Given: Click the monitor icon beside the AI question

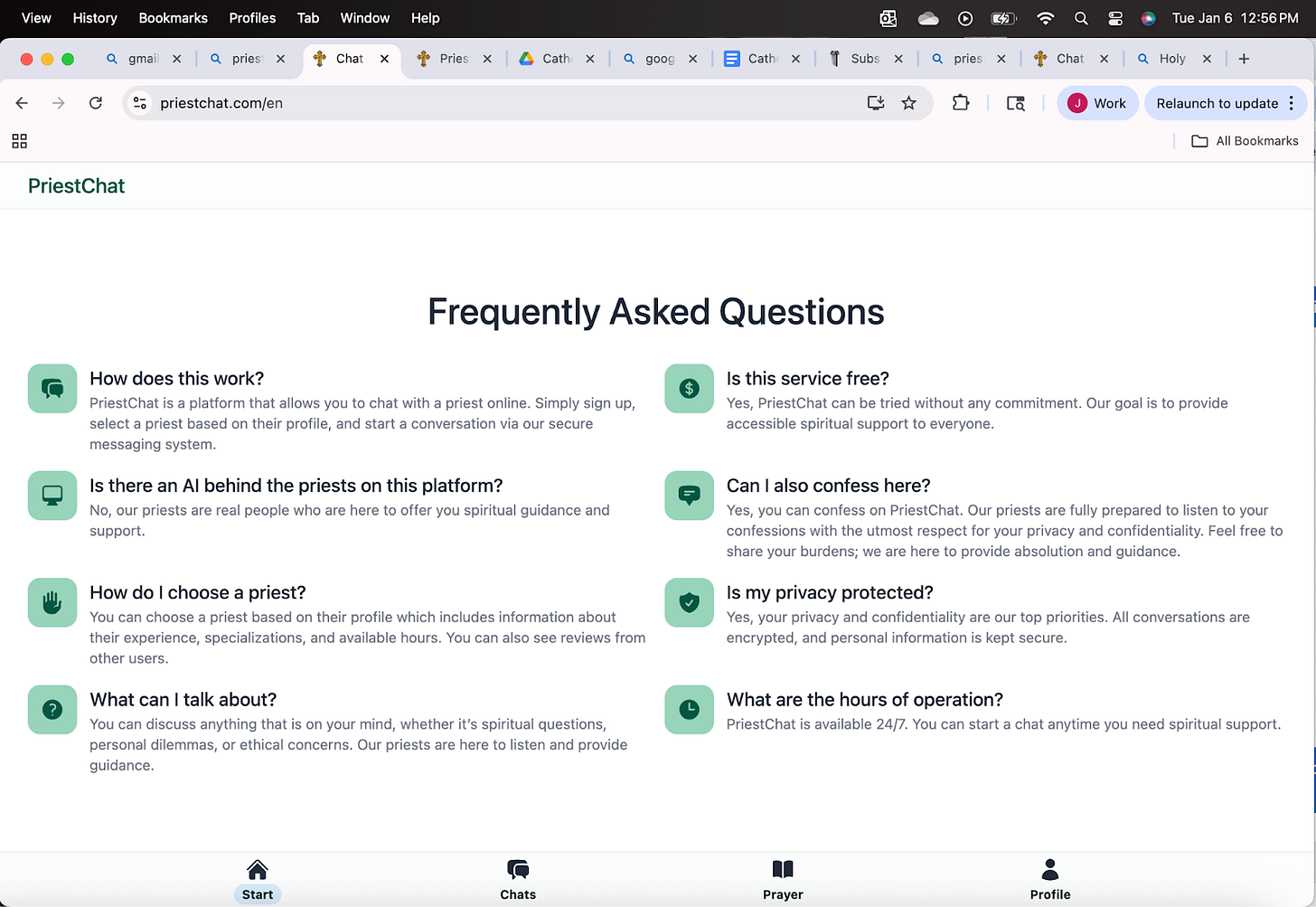Looking at the screenshot, I should pos(52,496).
